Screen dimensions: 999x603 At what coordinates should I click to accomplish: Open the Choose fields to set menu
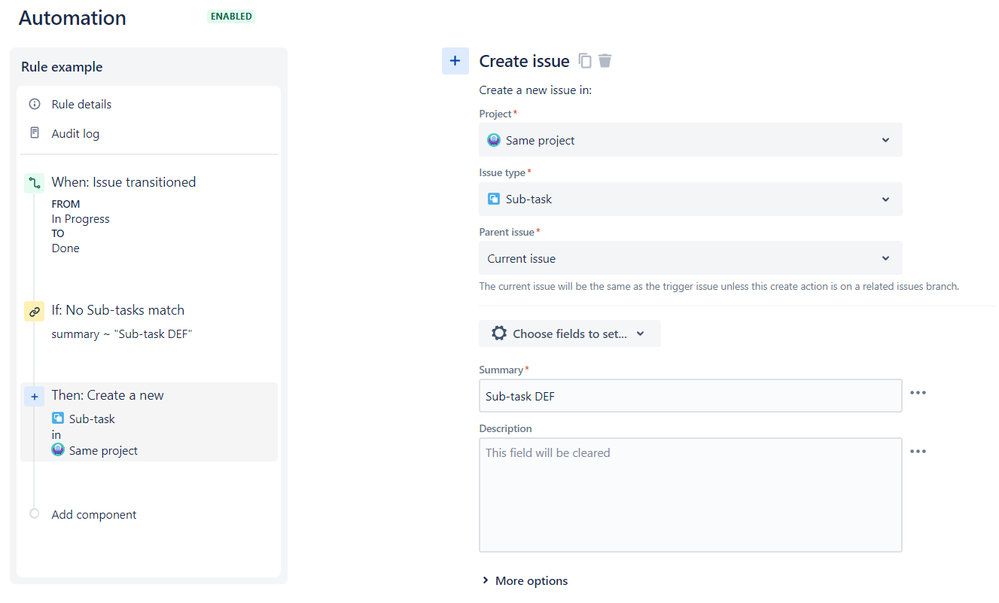tap(569, 333)
